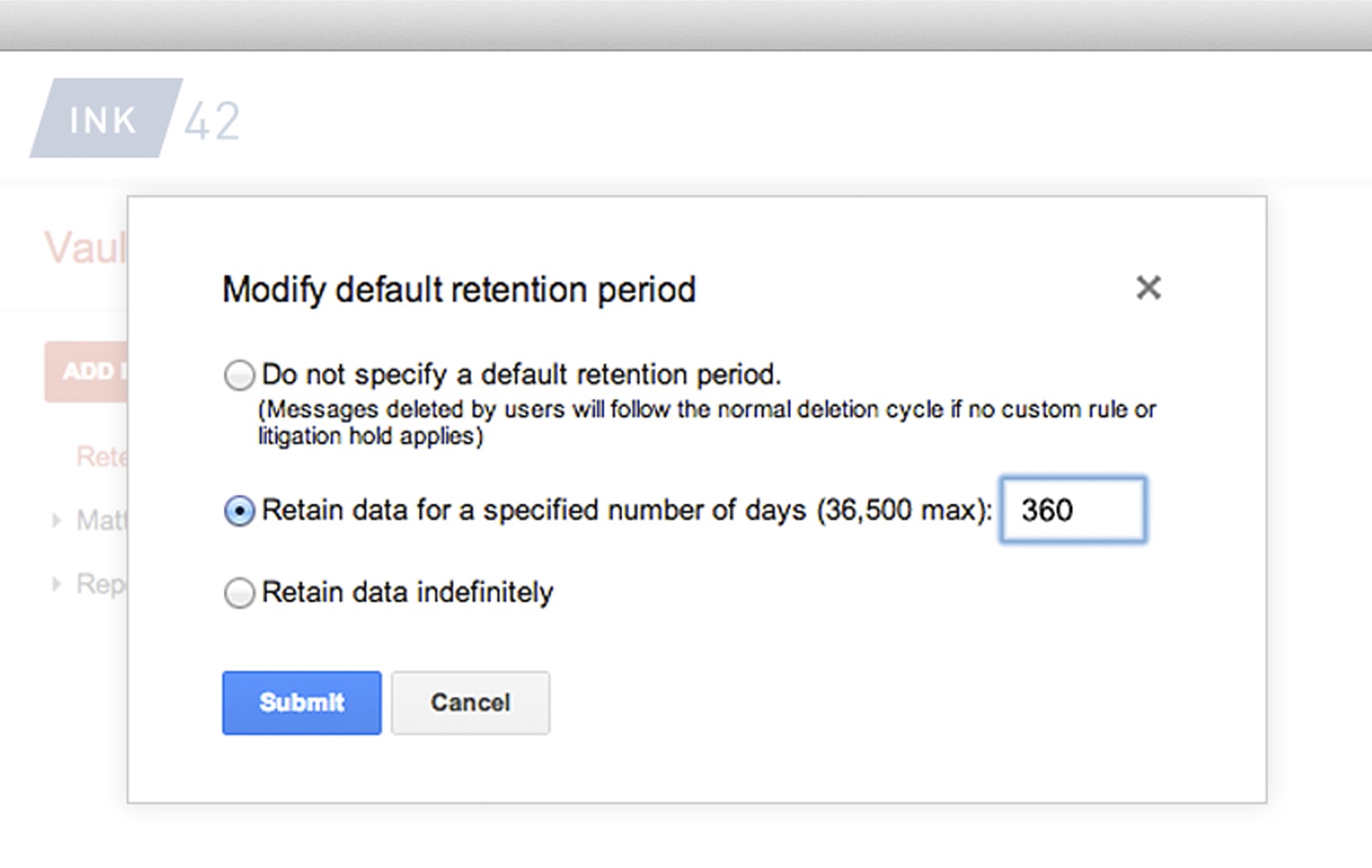The image size is (1372, 868).
Task: Click the INK 42 logo
Action: click(137, 117)
